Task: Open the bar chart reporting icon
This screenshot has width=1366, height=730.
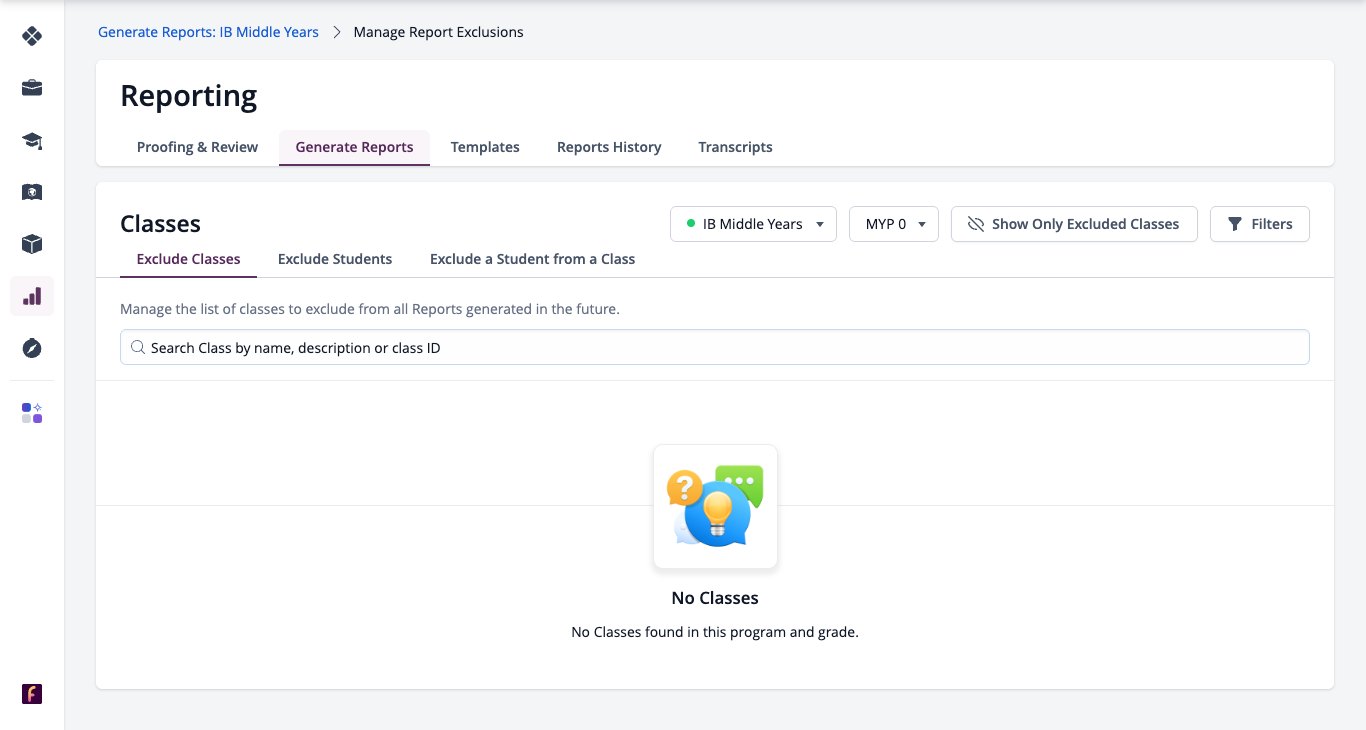Action: click(x=32, y=296)
